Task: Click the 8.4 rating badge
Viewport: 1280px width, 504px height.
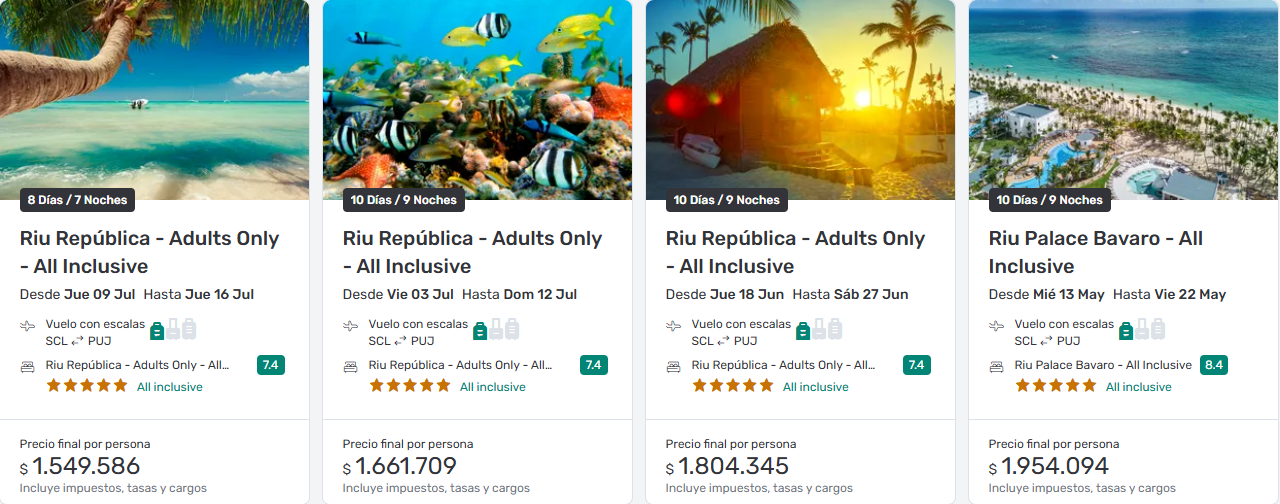Action: (1215, 365)
